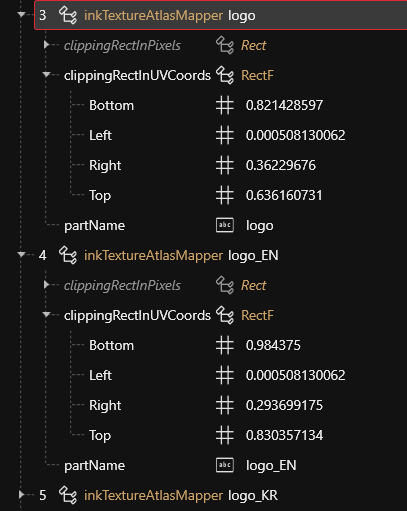Viewport: 407px width, 511px height.
Task: Click partName value logo
Action: pos(260,226)
